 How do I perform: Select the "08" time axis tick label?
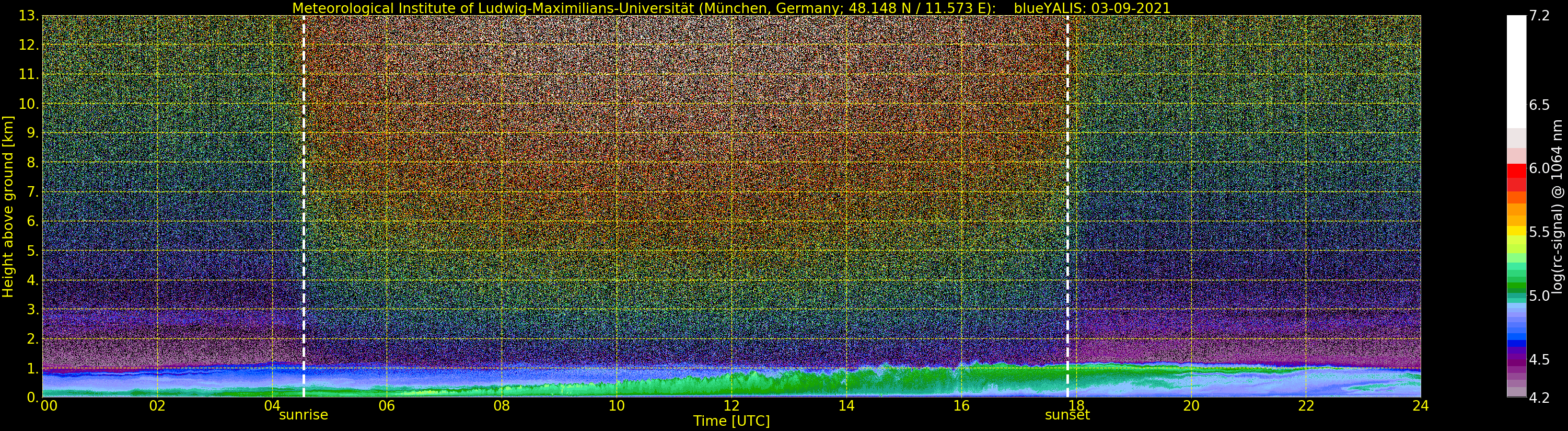[502, 406]
